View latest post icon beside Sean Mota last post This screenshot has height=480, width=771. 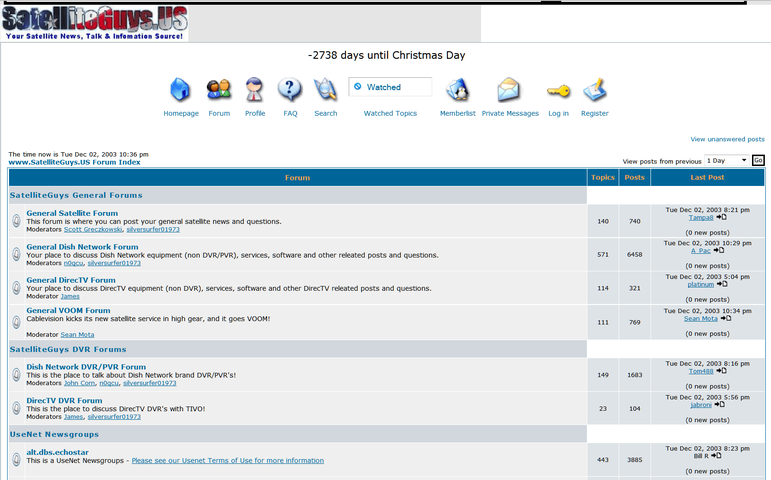tap(726, 318)
